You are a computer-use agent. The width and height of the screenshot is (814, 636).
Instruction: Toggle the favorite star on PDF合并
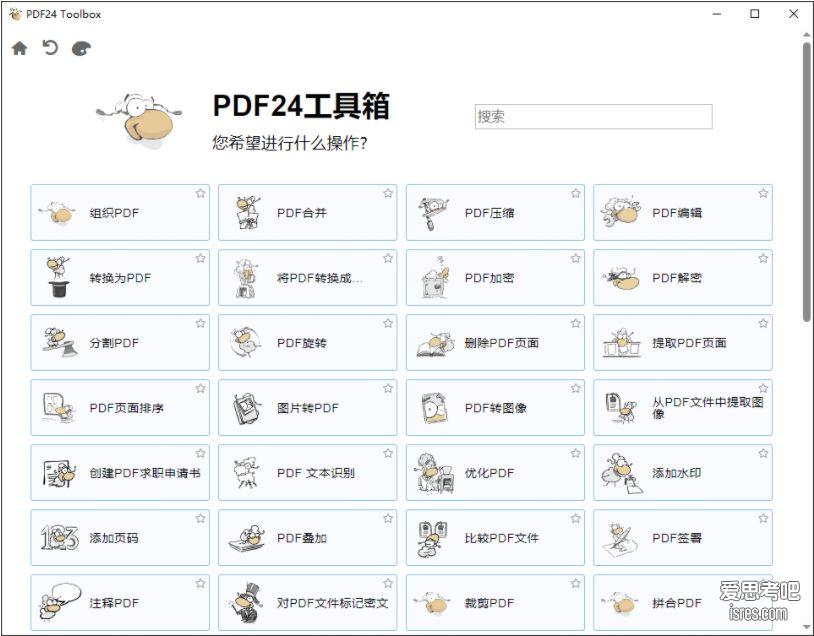(388, 194)
